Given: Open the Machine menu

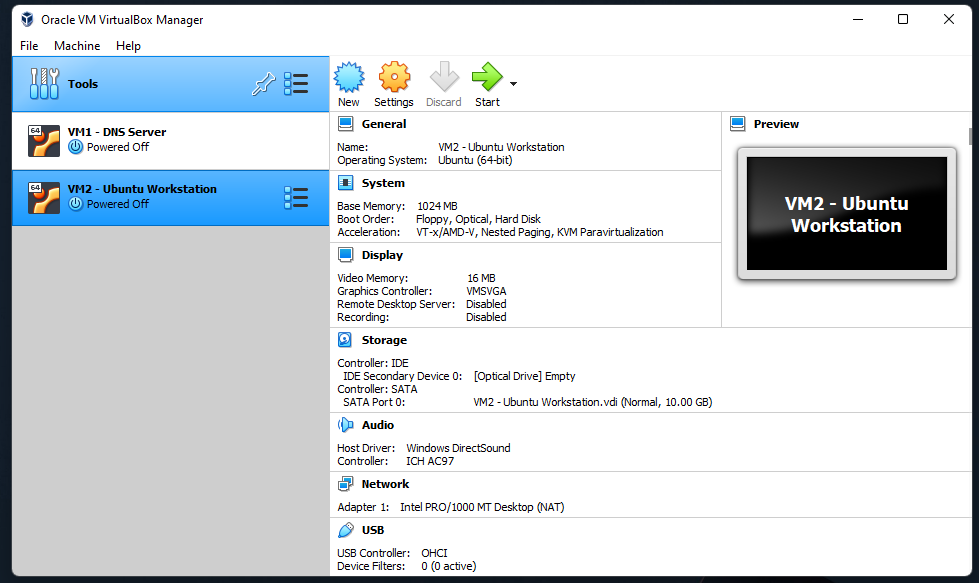Looking at the screenshot, I should [77, 46].
